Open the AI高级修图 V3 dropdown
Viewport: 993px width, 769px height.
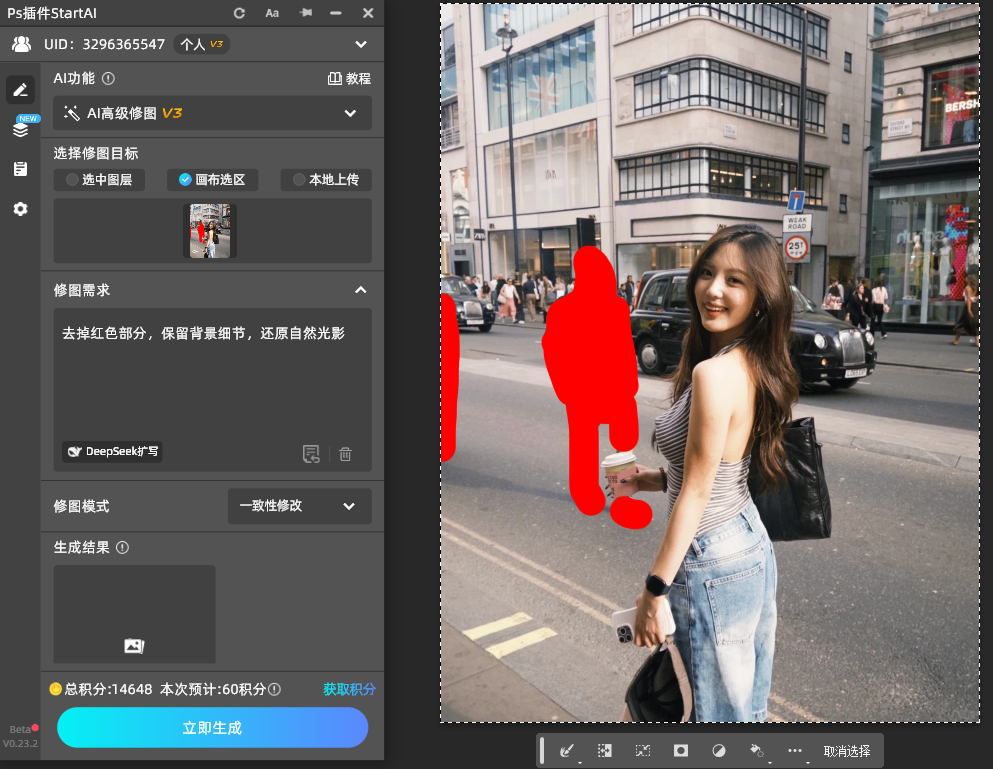click(211, 113)
